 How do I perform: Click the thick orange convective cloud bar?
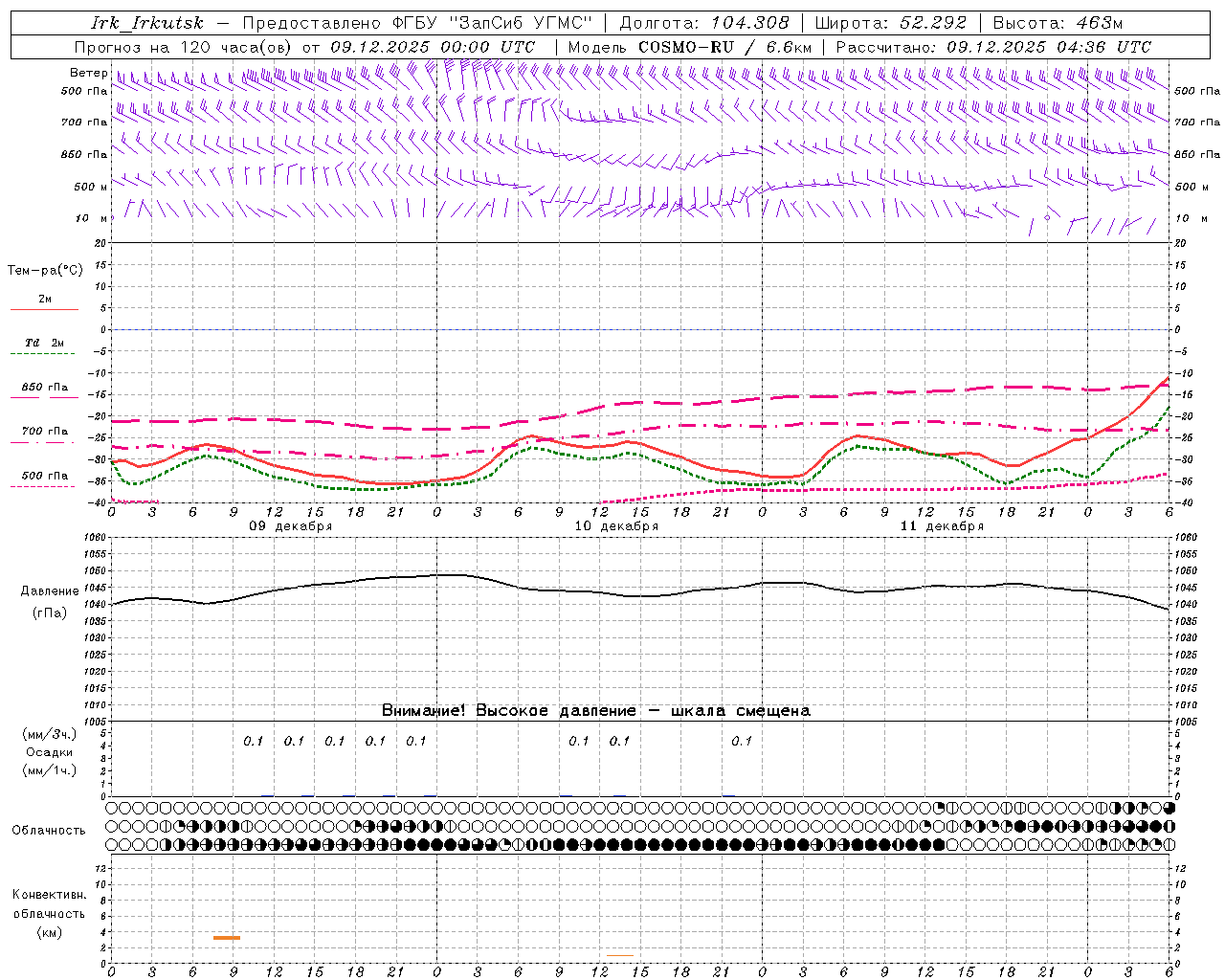coord(227,938)
